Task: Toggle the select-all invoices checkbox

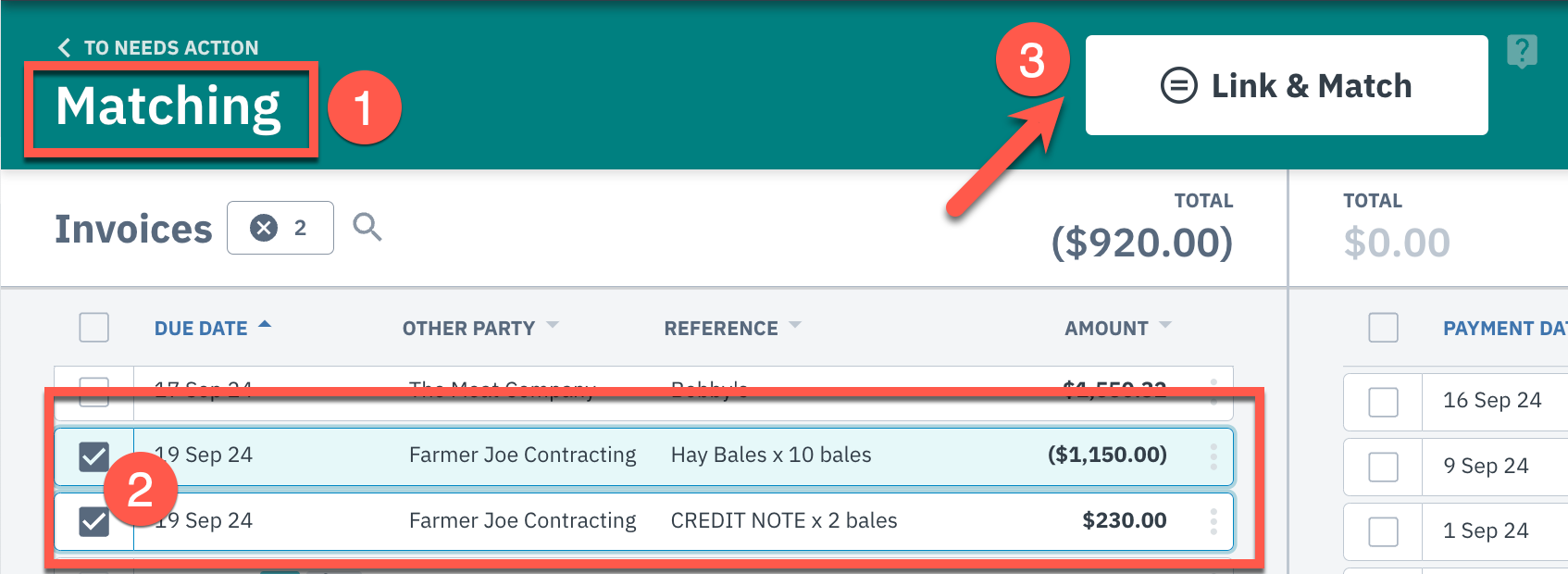Action: click(x=93, y=327)
